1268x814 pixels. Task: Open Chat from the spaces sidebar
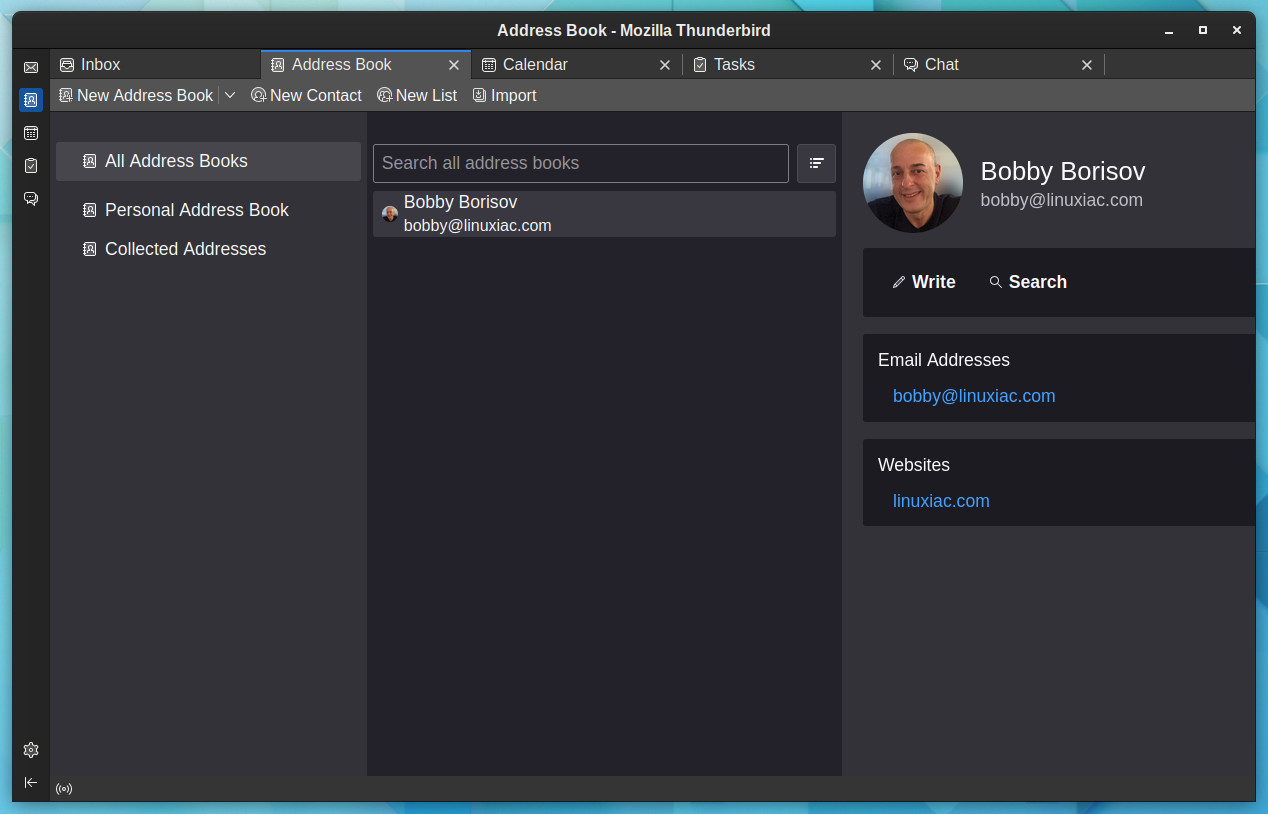(x=31, y=199)
